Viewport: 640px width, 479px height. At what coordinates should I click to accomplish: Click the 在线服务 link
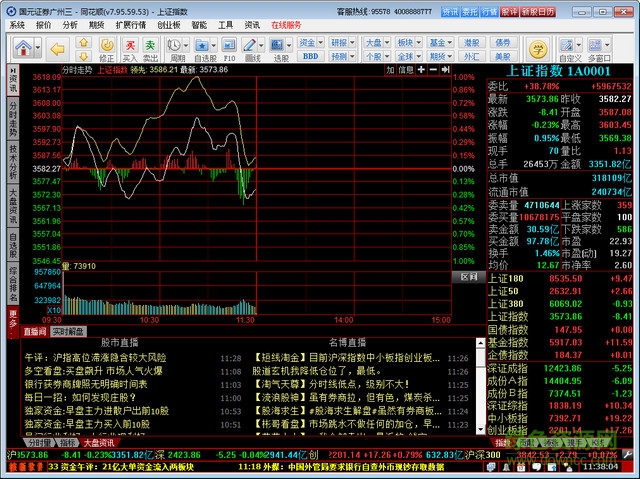click(286, 24)
